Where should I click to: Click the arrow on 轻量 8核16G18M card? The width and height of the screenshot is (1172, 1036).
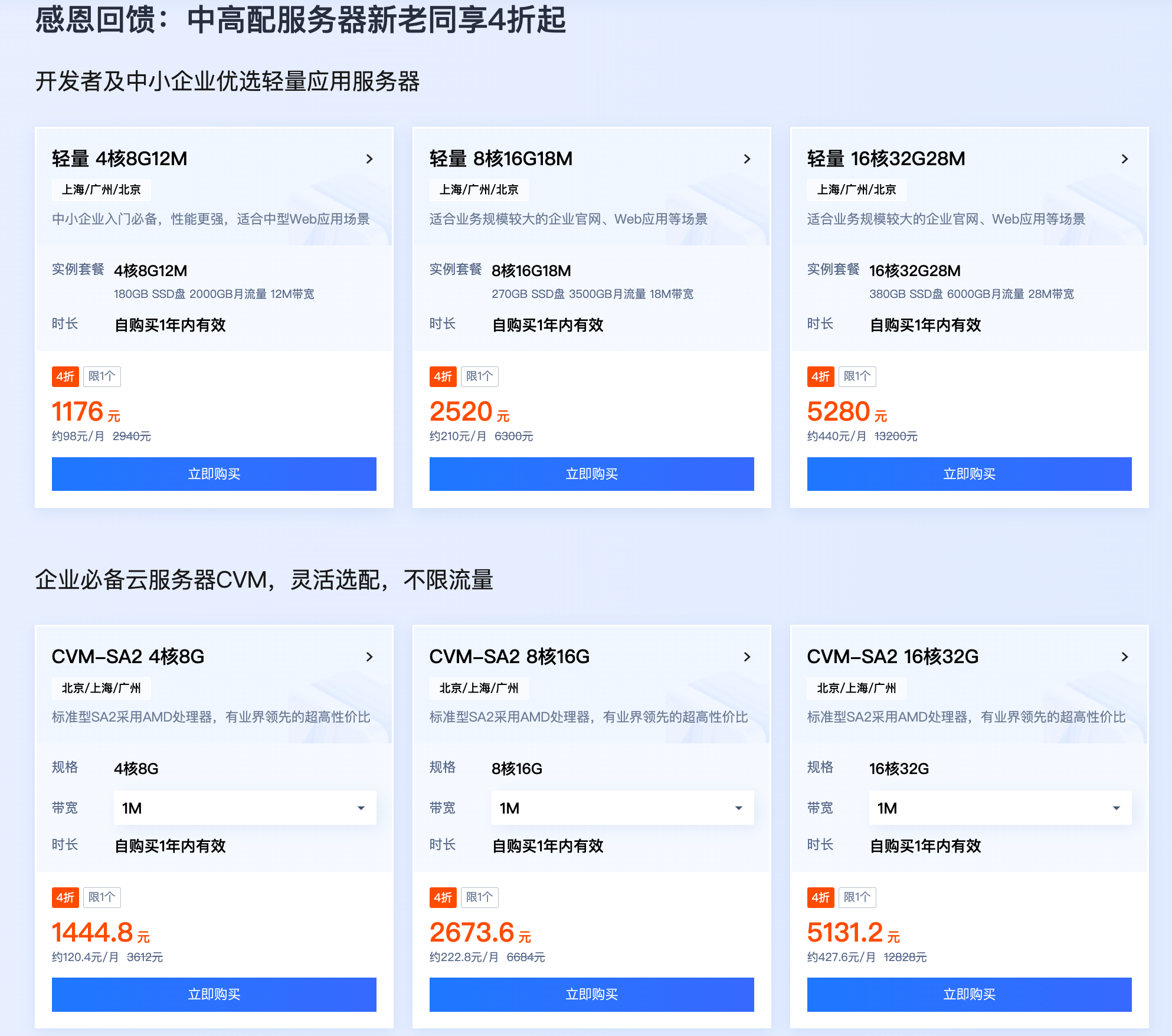pyautogui.click(x=747, y=159)
